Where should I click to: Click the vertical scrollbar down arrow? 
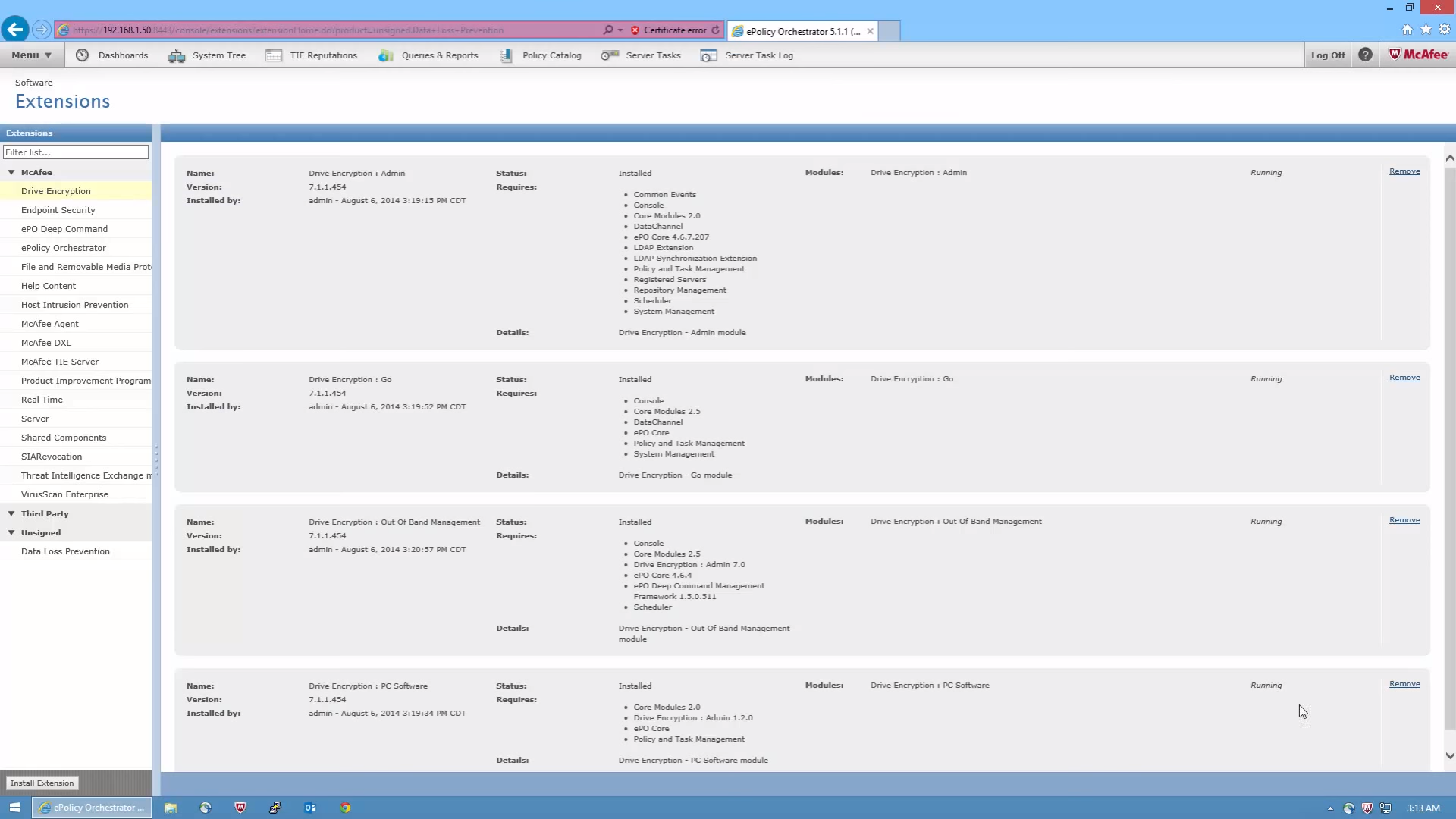1449,755
